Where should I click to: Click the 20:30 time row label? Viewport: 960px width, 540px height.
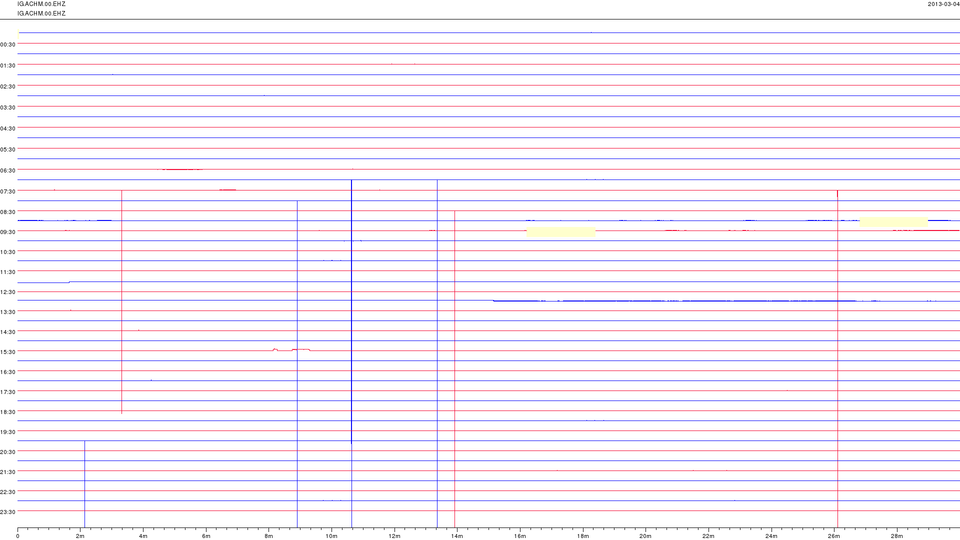tap(7, 452)
